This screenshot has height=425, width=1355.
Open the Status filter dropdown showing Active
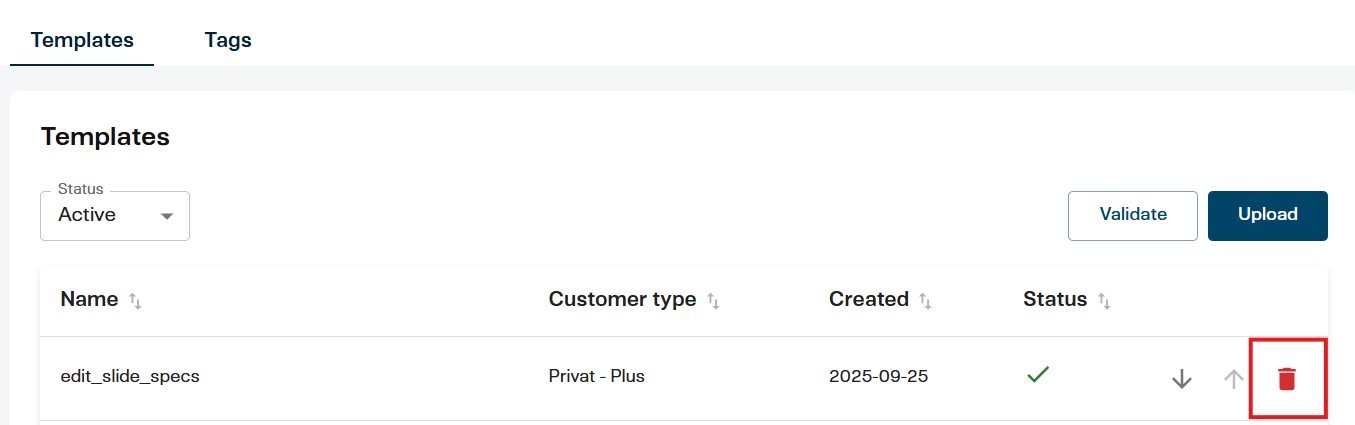click(115, 215)
